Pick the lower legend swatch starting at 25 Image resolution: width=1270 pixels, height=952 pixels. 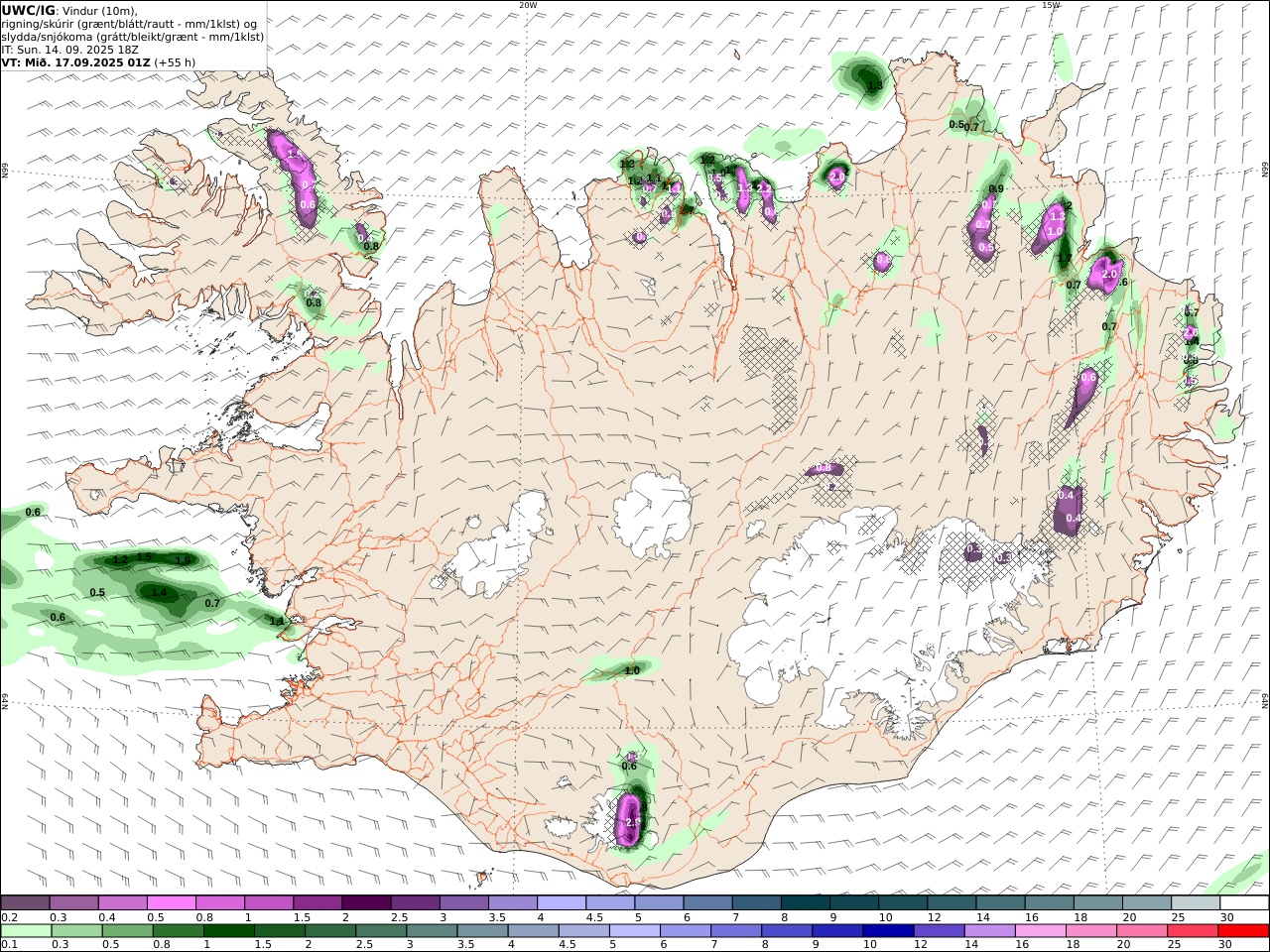[1191, 931]
